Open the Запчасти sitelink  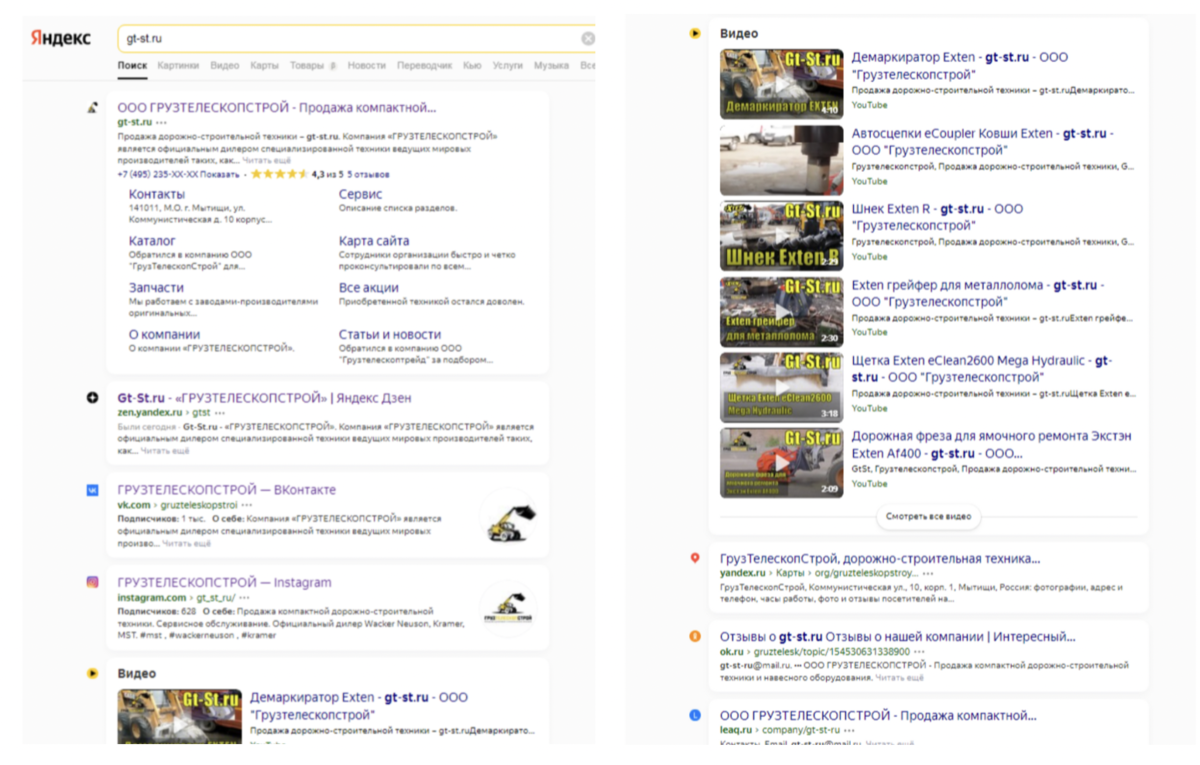(156, 288)
